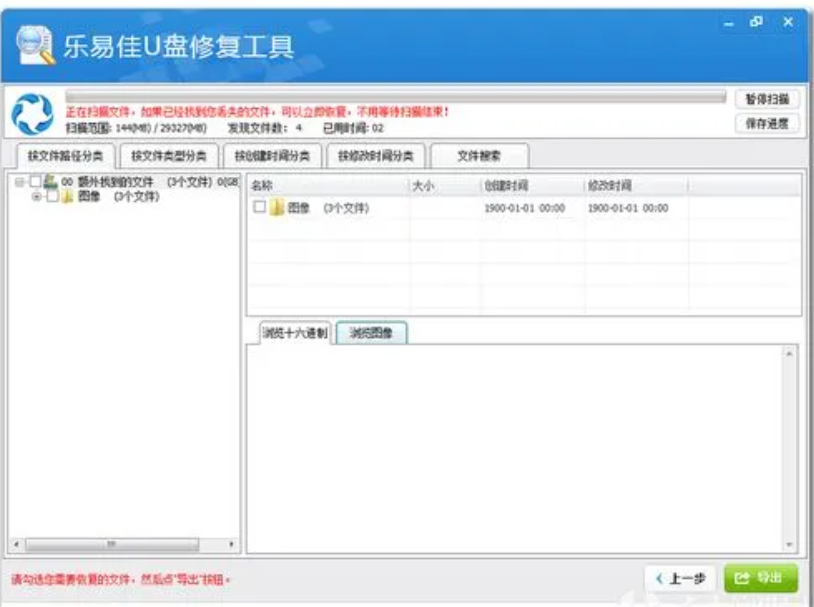Click the blue circular scanning status icon
Viewport: 814px width, 607px height.
tap(33, 114)
